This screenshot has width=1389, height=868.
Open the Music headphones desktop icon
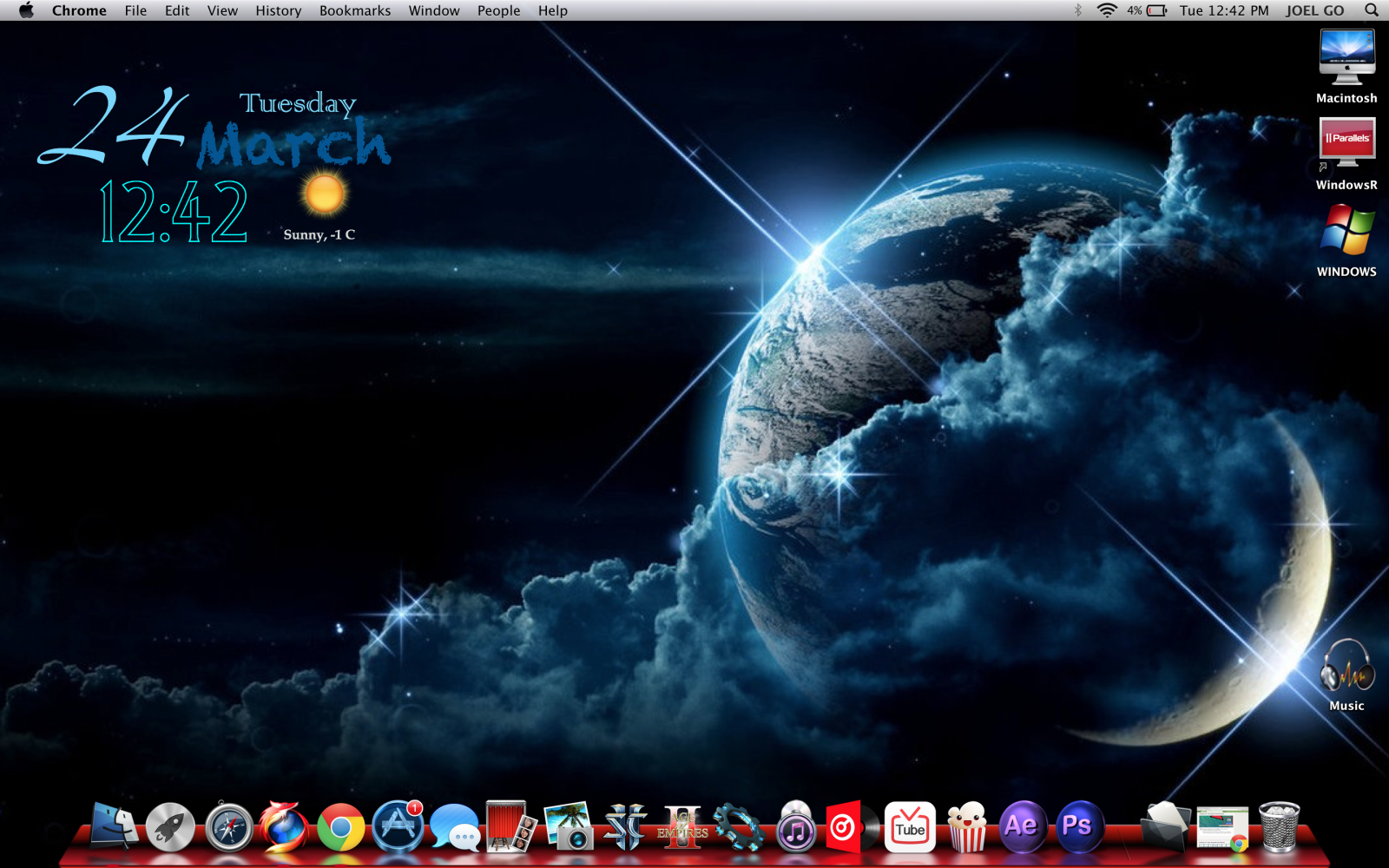click(1346, 675)
